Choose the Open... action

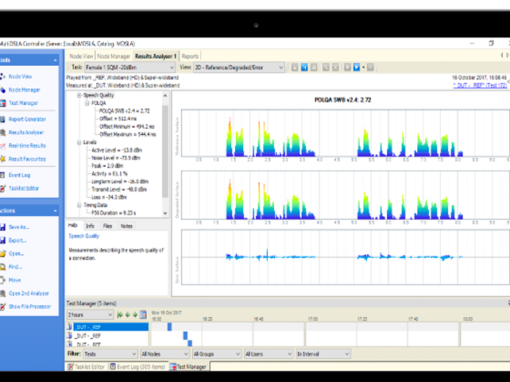pyautogui.click(x=16, y=254)
